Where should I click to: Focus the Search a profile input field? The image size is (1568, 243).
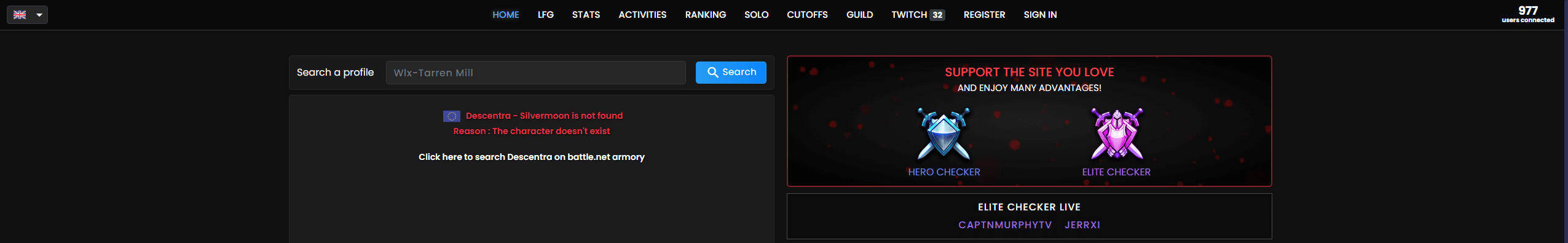click(x=535, y=73)
